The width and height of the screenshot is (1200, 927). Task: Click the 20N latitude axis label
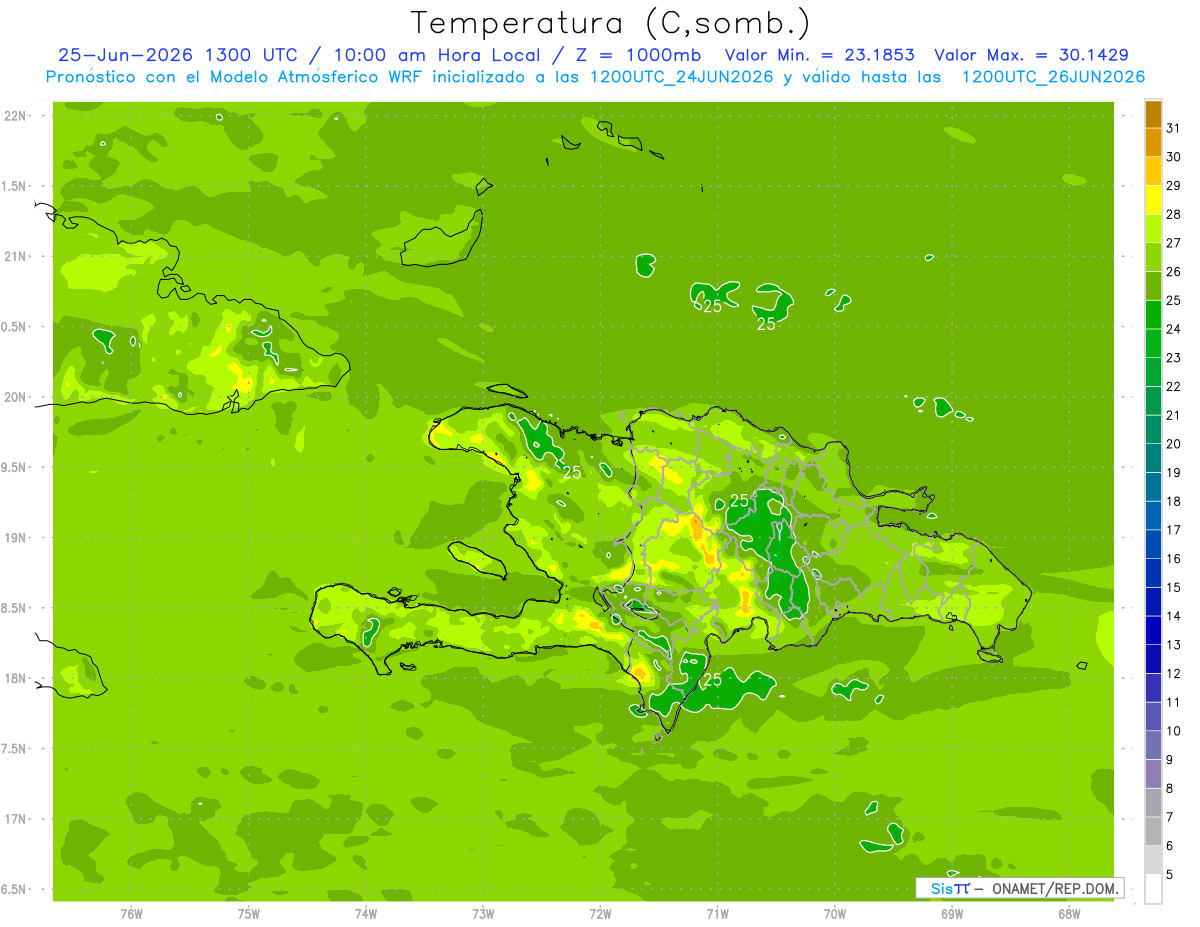(15, 397)
